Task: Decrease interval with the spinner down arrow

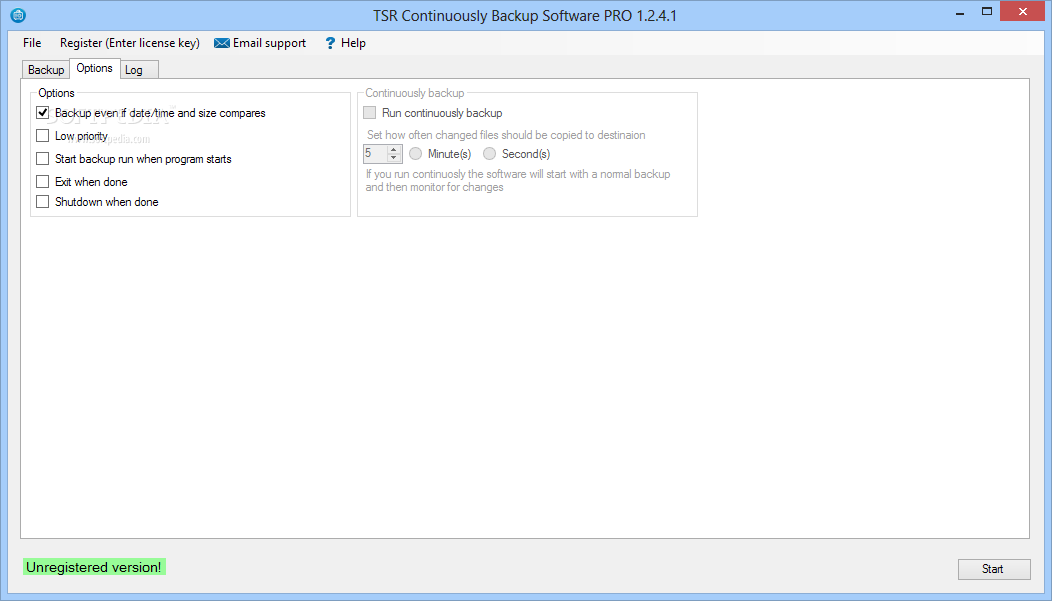Action: pyautogui.click(x=394, y=158)
